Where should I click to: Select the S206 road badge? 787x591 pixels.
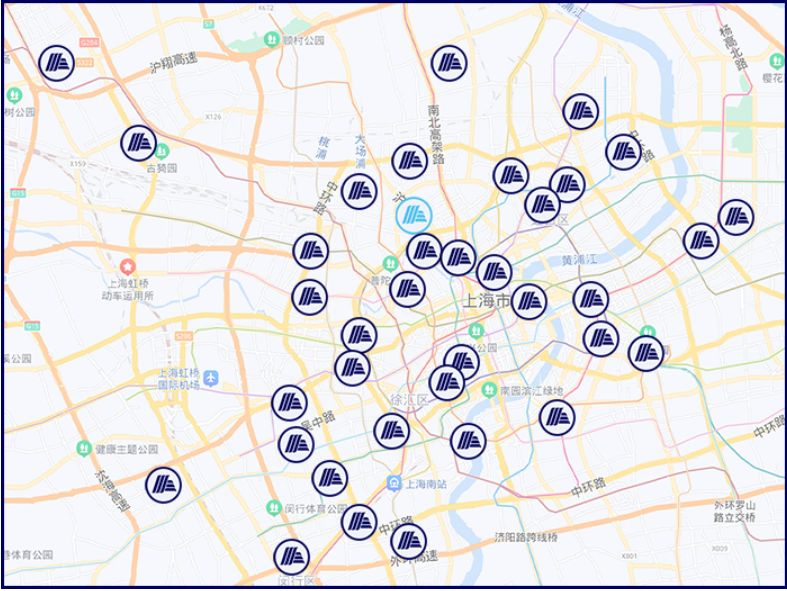pyautogui.click(x=183, y=336)
